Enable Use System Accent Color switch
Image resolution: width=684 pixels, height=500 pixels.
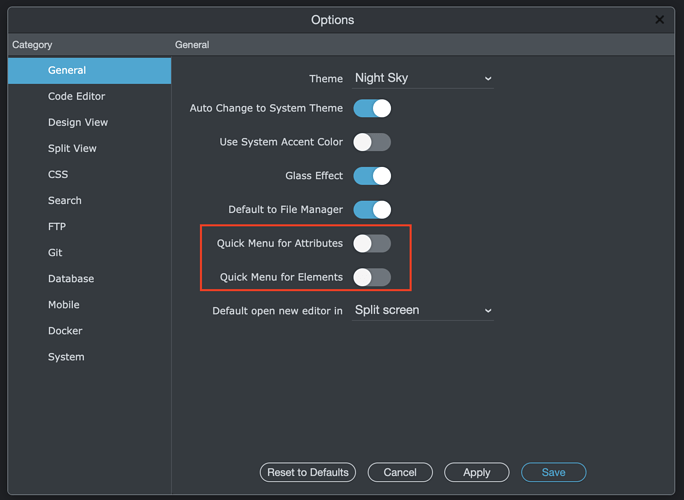click(372, 142)
